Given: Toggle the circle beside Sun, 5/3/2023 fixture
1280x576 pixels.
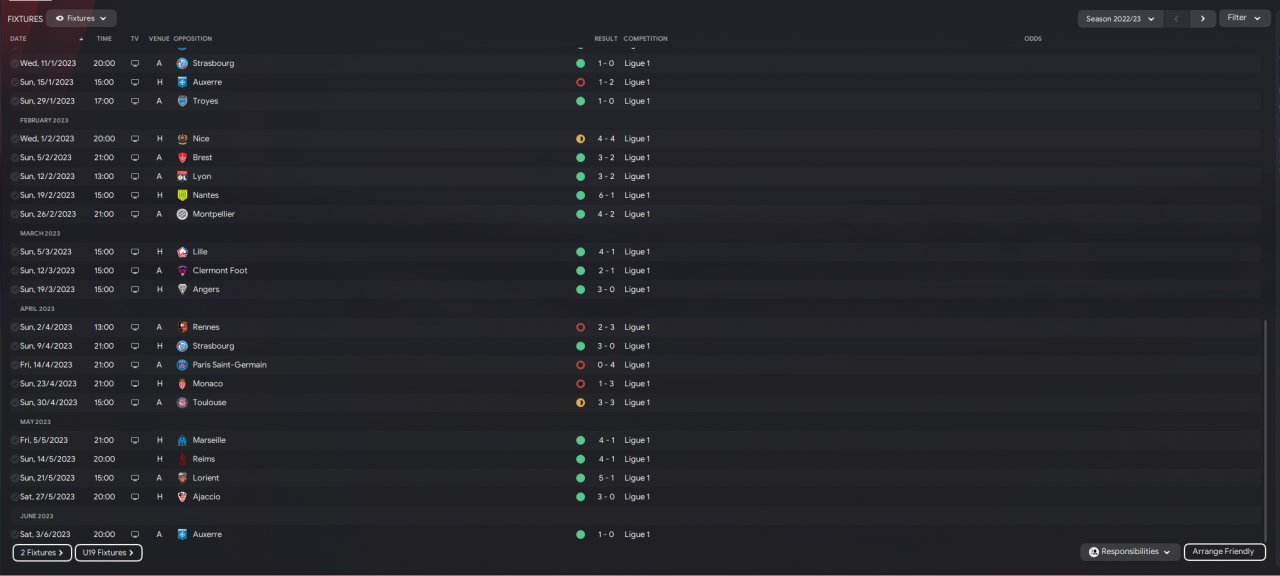Looking at the screenshot, I should 15,252.
